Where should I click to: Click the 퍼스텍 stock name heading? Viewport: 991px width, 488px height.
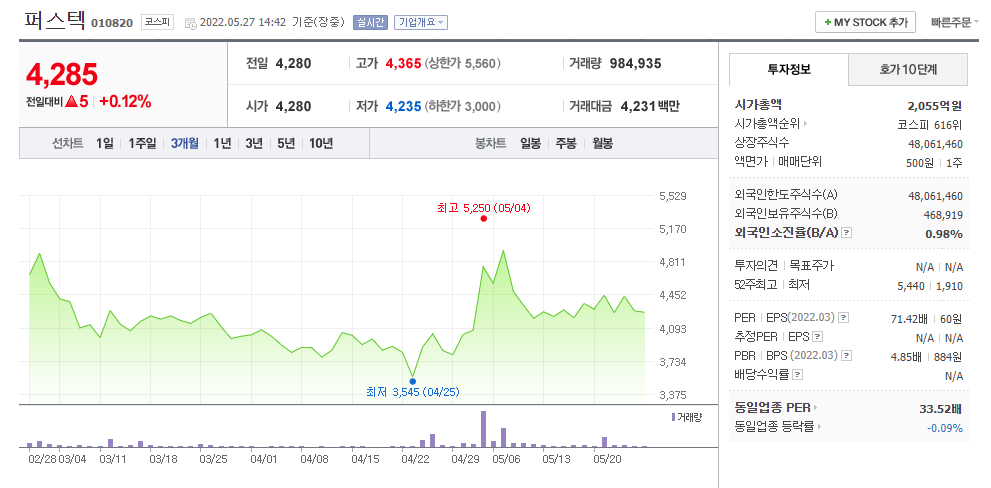coord(55,20)
